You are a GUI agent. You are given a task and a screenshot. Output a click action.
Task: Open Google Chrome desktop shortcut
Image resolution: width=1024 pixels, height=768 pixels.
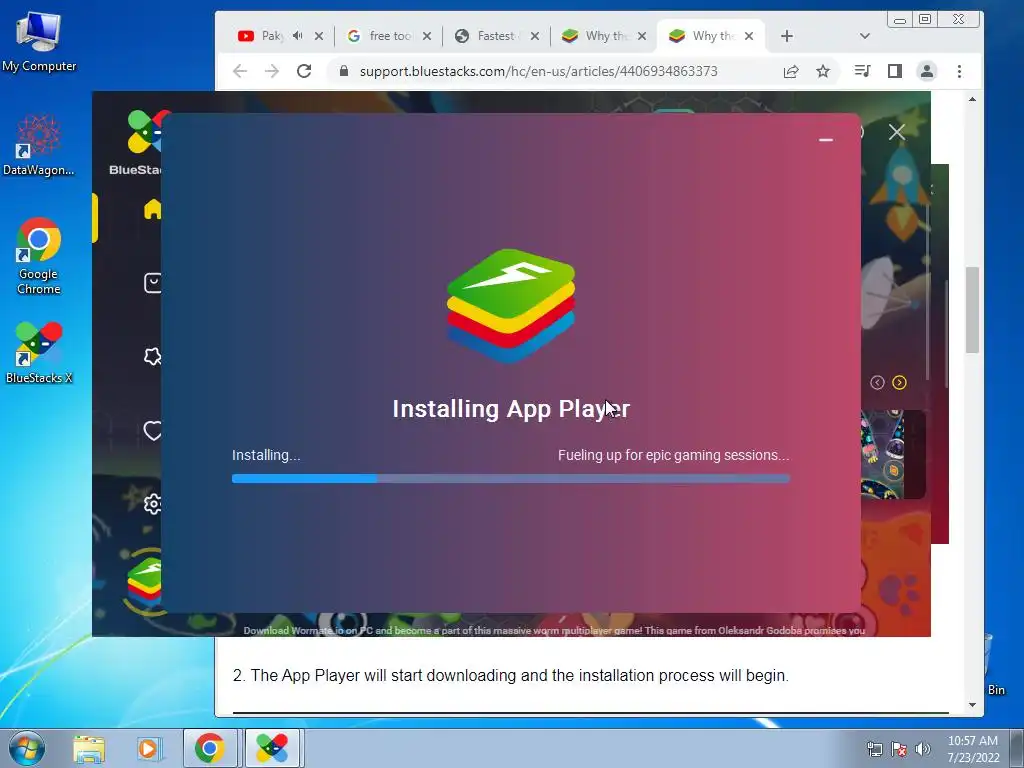point(39,256)
